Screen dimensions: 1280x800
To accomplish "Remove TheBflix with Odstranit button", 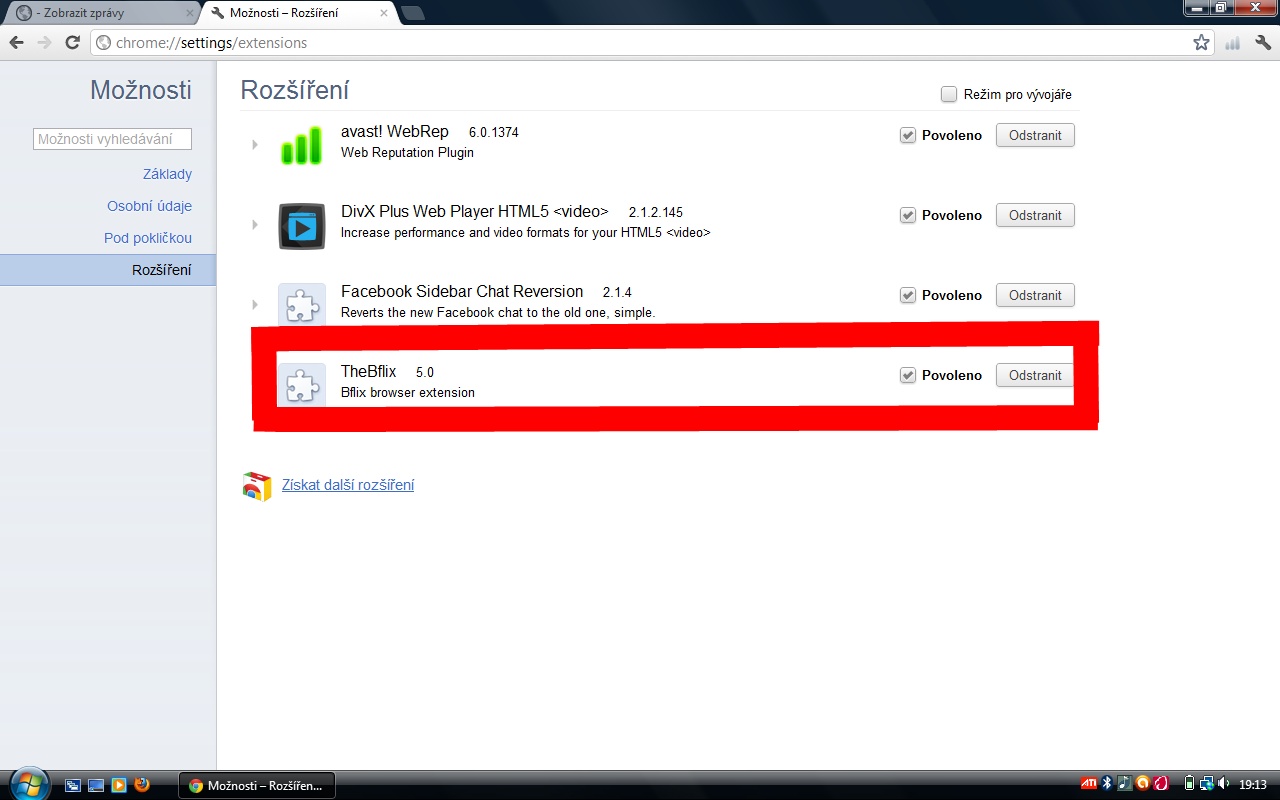I will (x=1035, y=375).
